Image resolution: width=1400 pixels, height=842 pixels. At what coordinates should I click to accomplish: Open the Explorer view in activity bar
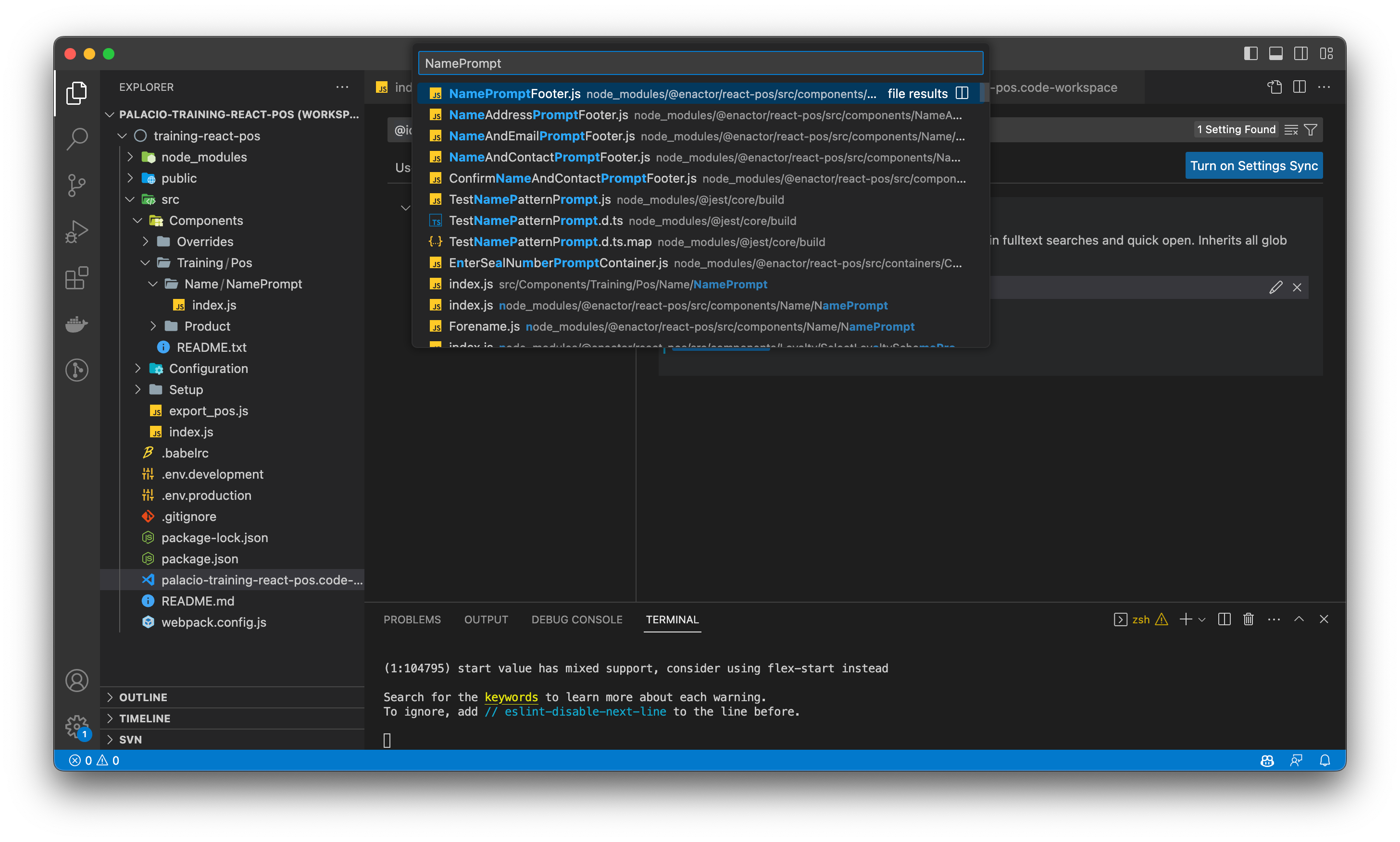pos(76,93)
